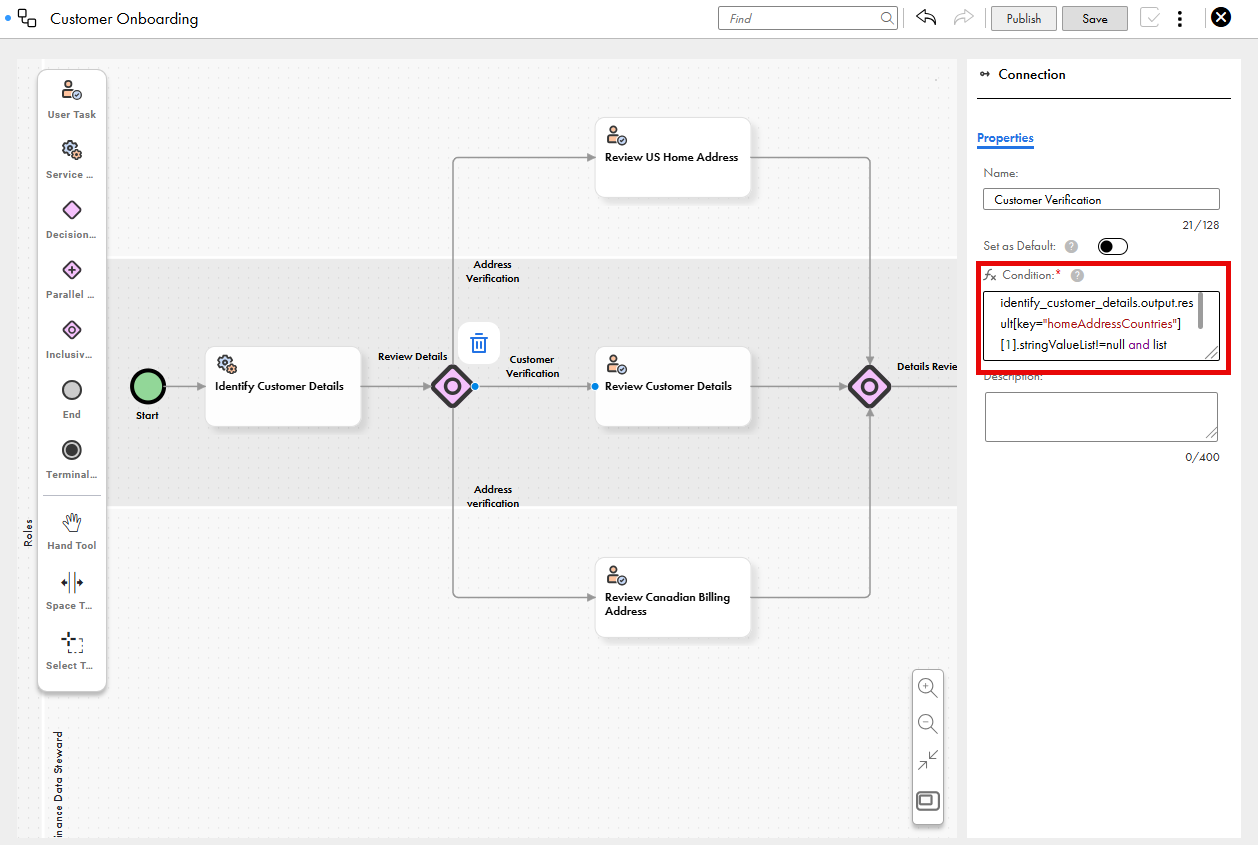Delete connection using trash icon
Image resolution: width=1258 pixels, height=845 pixels.
click(x=479, y=343)
